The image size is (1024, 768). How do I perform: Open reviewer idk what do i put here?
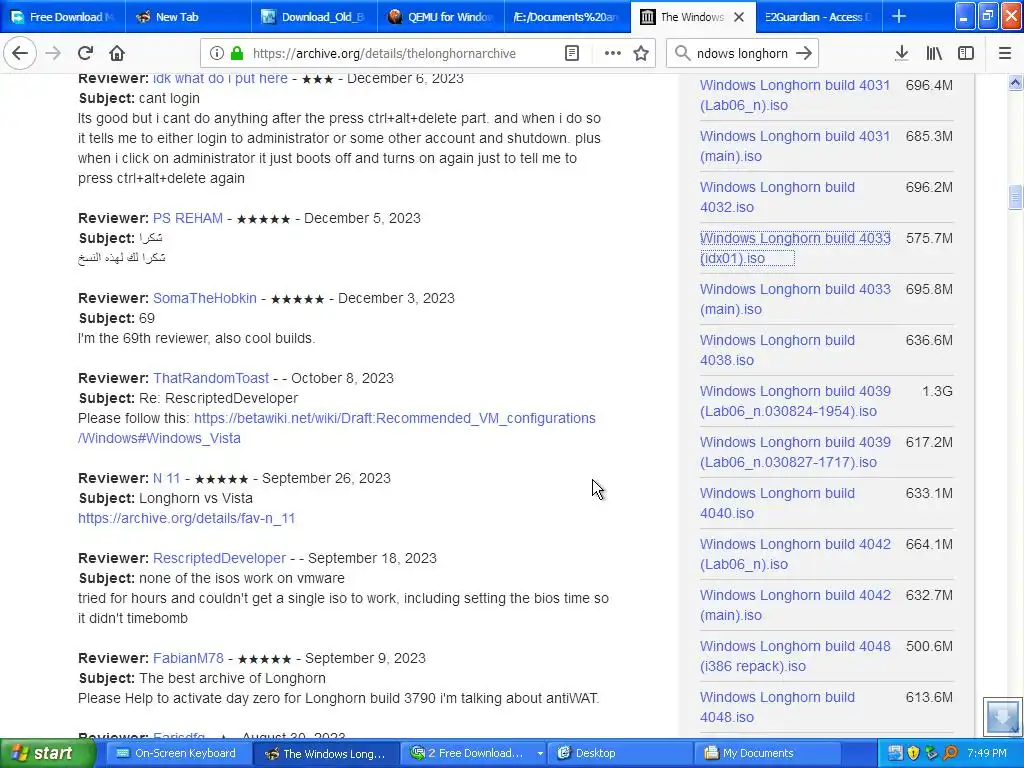coord(220,78)
